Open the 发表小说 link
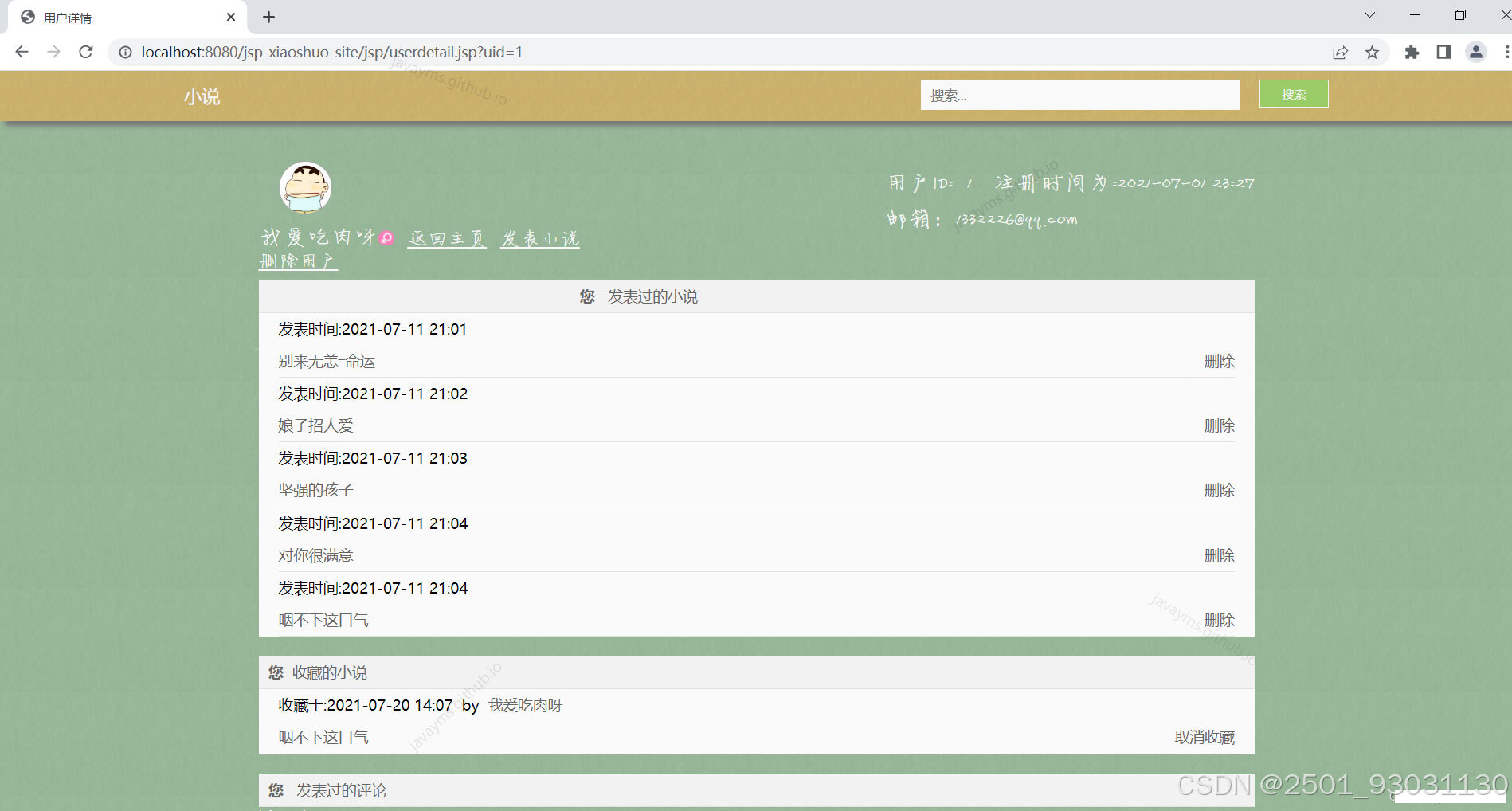 (539, 238)
